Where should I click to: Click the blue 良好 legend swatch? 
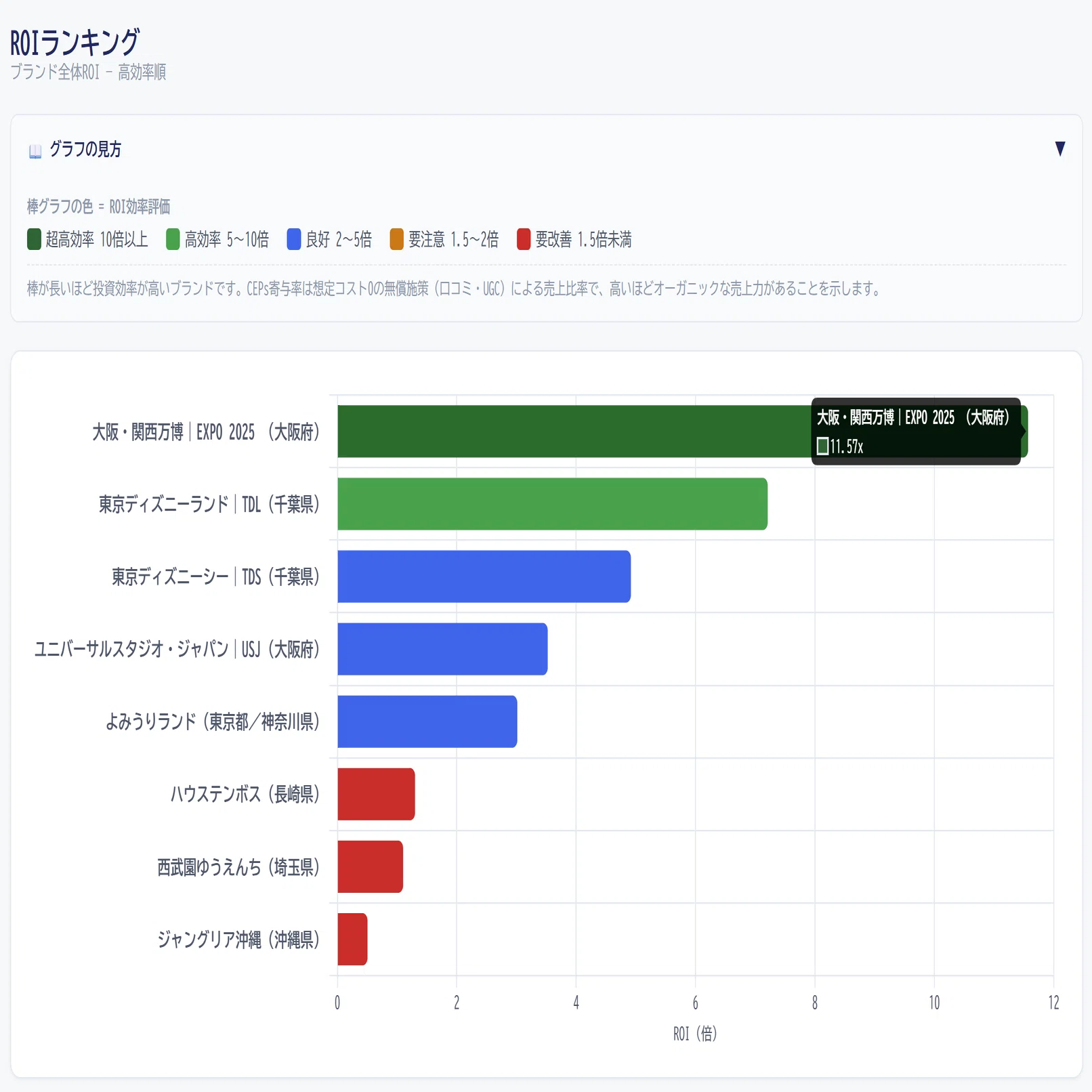click(294, 239)
